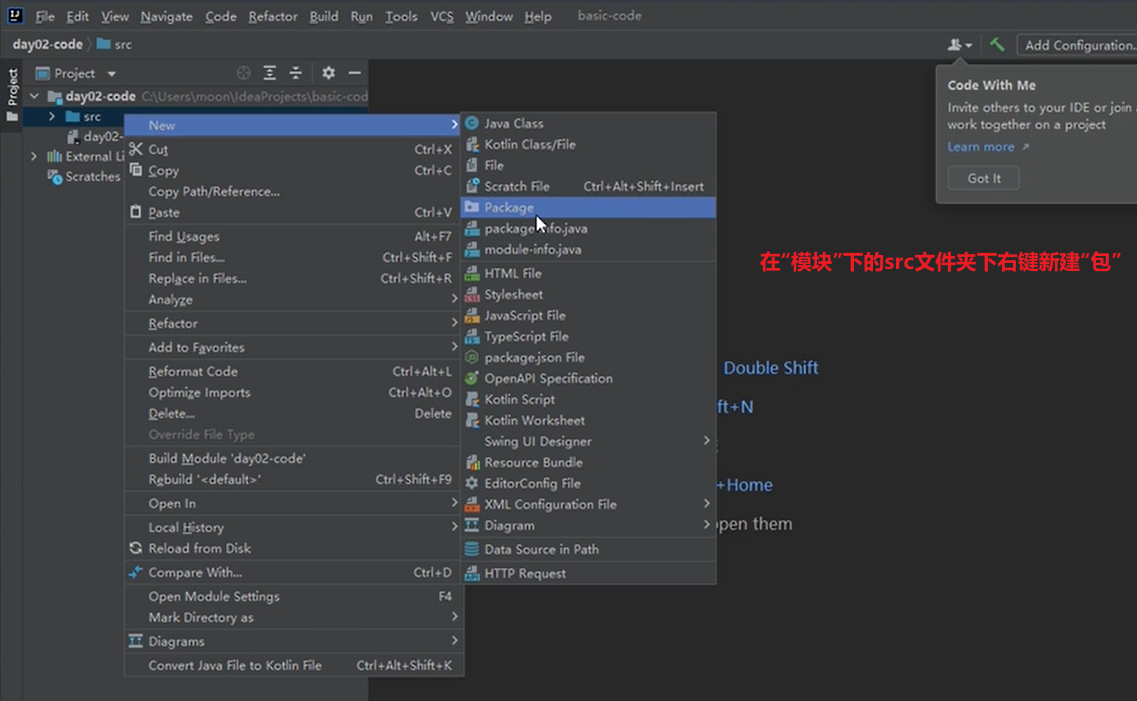
Task: Expand the src folder node
Action: pos(51,117)
